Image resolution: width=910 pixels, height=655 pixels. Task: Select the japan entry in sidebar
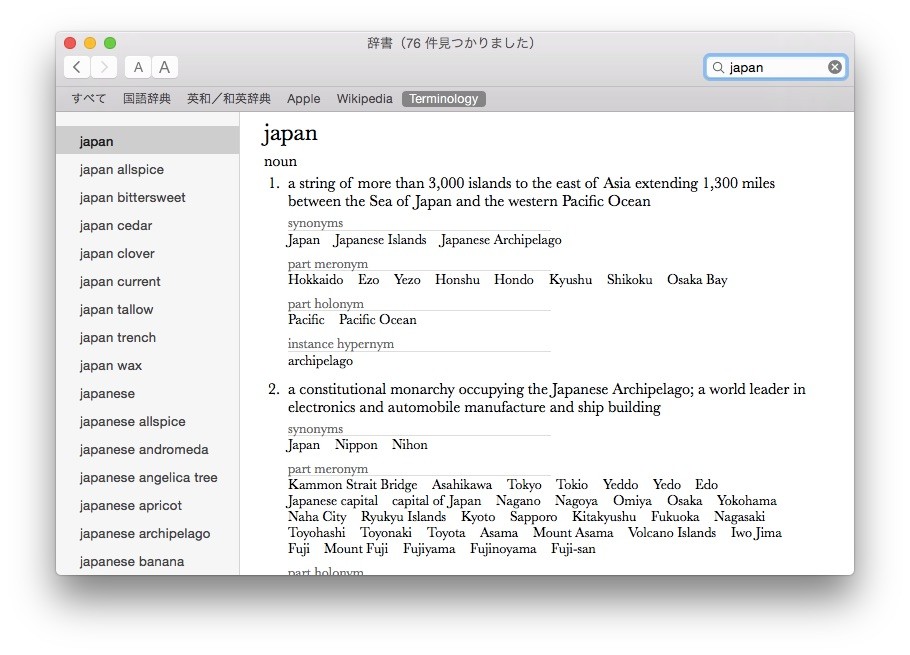[147, 141]
